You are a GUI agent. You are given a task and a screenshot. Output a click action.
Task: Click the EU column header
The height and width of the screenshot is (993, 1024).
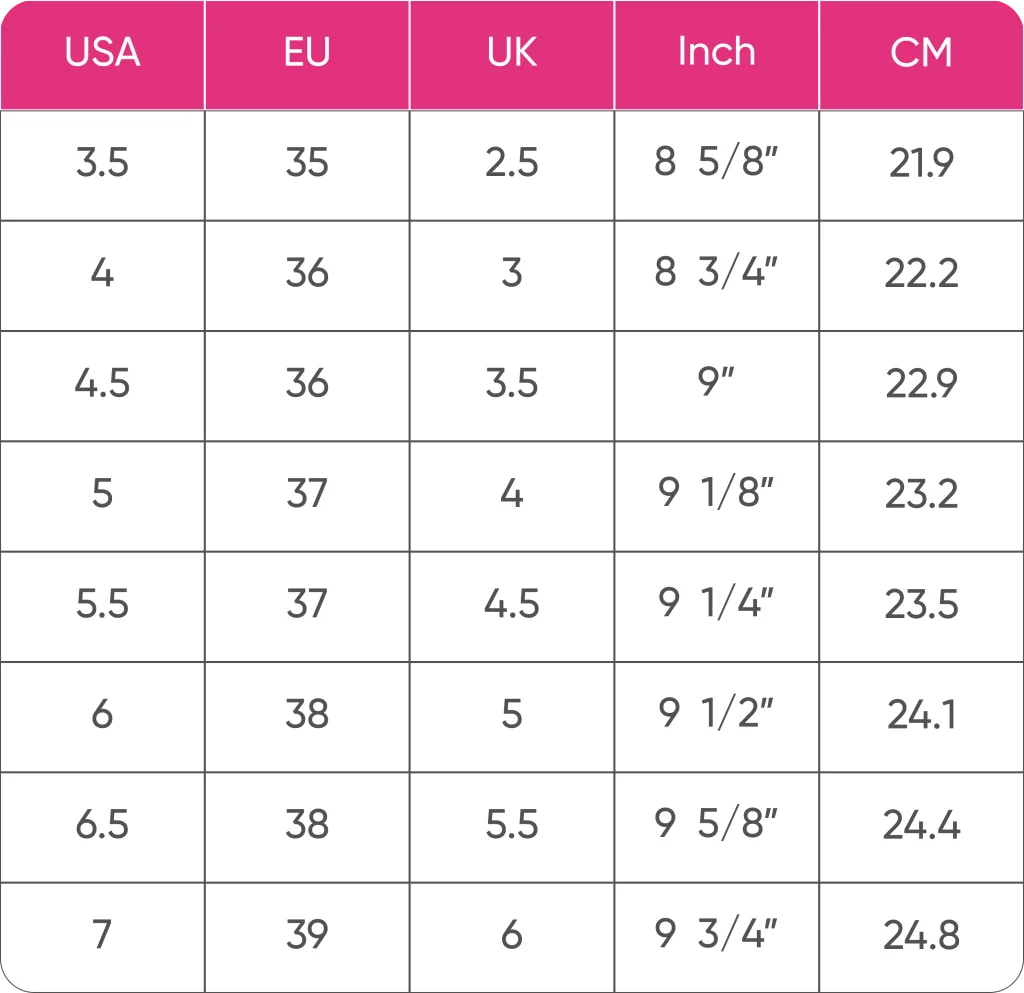point(307,53)
